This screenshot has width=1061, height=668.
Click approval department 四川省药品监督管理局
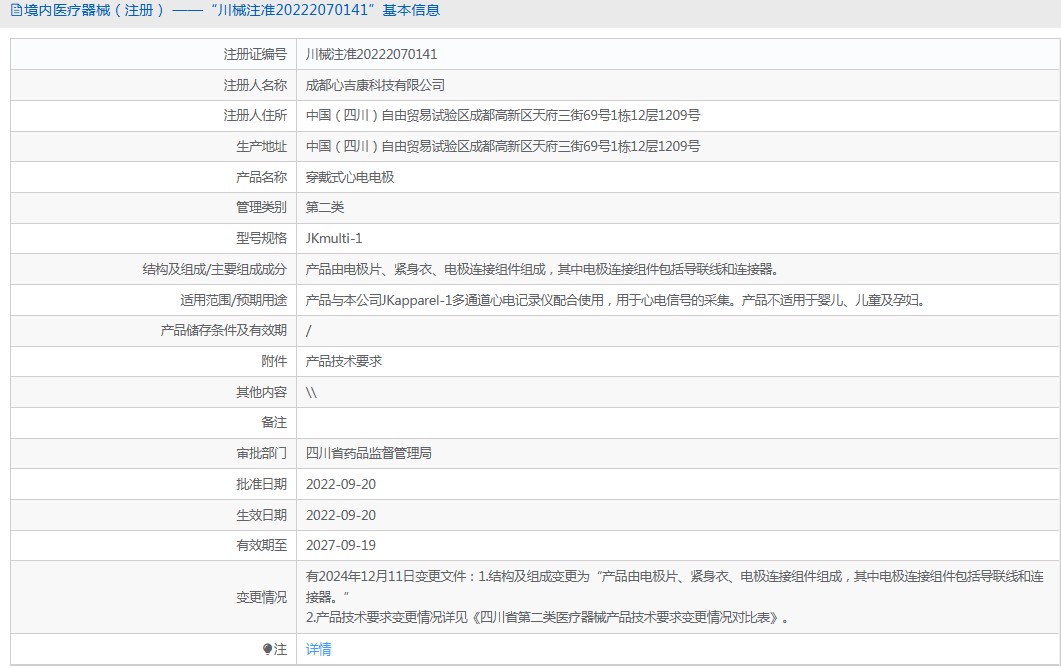click(x=369, y=453)
